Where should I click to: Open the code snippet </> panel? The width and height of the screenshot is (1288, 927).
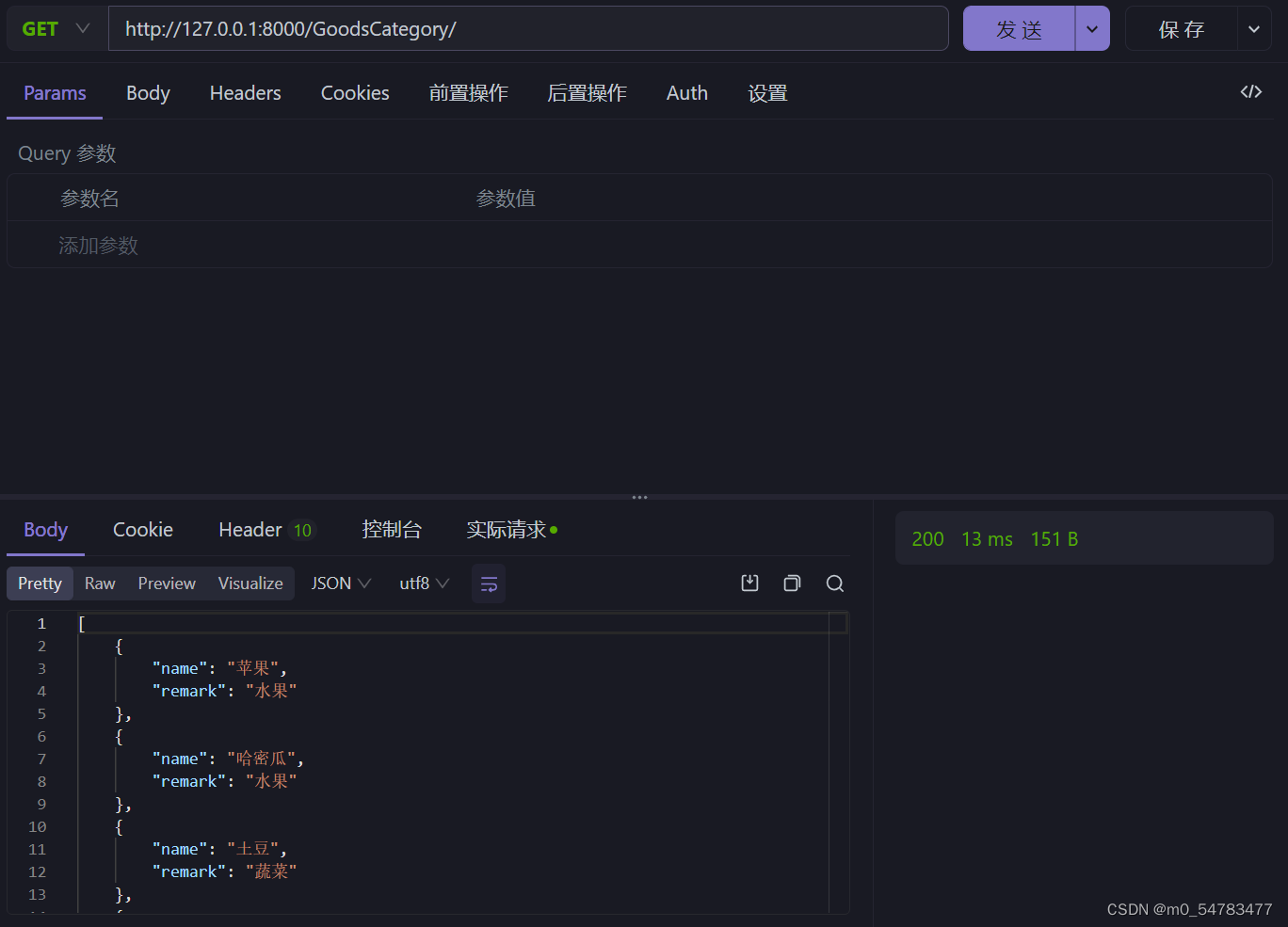pos(1250,91)
